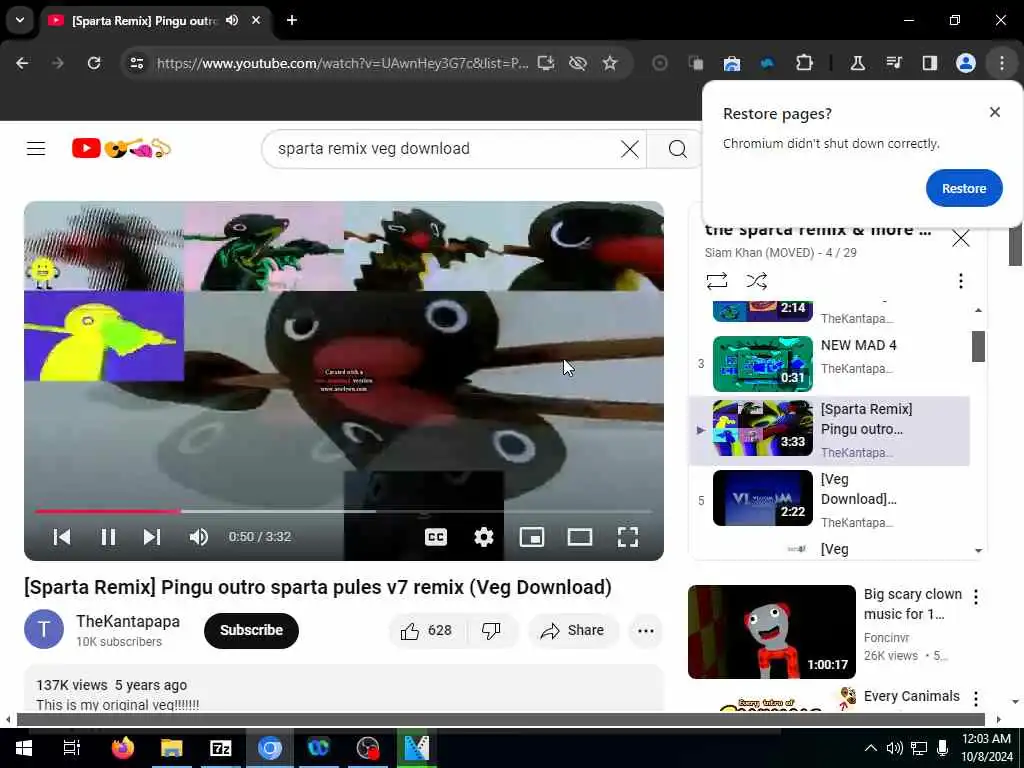The width and height of the screenshot is (1024, 768).
Task: Open Chrome Labs flask icon
Action: 857,63
